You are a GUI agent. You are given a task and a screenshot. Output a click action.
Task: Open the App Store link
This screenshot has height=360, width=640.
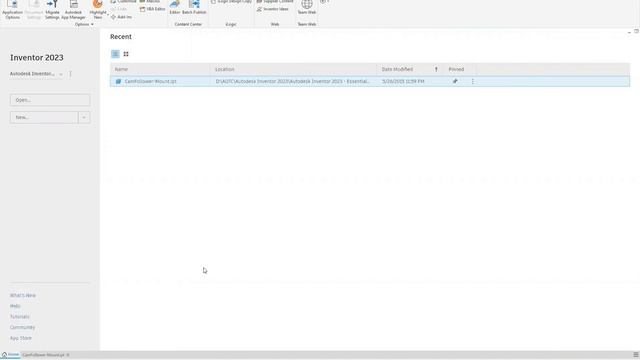pos(21,338)
